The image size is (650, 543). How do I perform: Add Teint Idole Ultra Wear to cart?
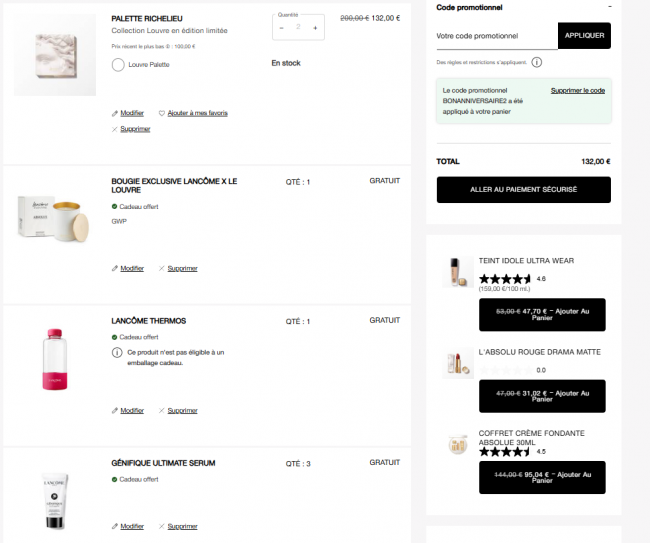pyautogui.click(x=542, y=315)
